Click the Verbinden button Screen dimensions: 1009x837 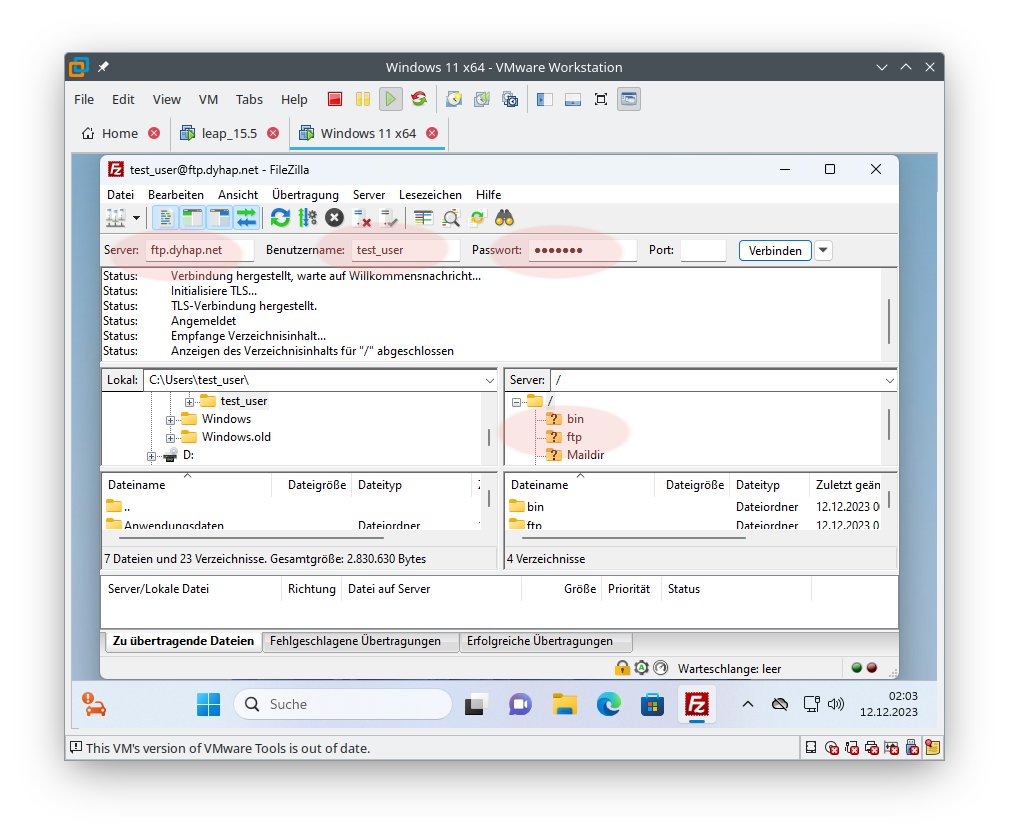click(x=775, y=250)
